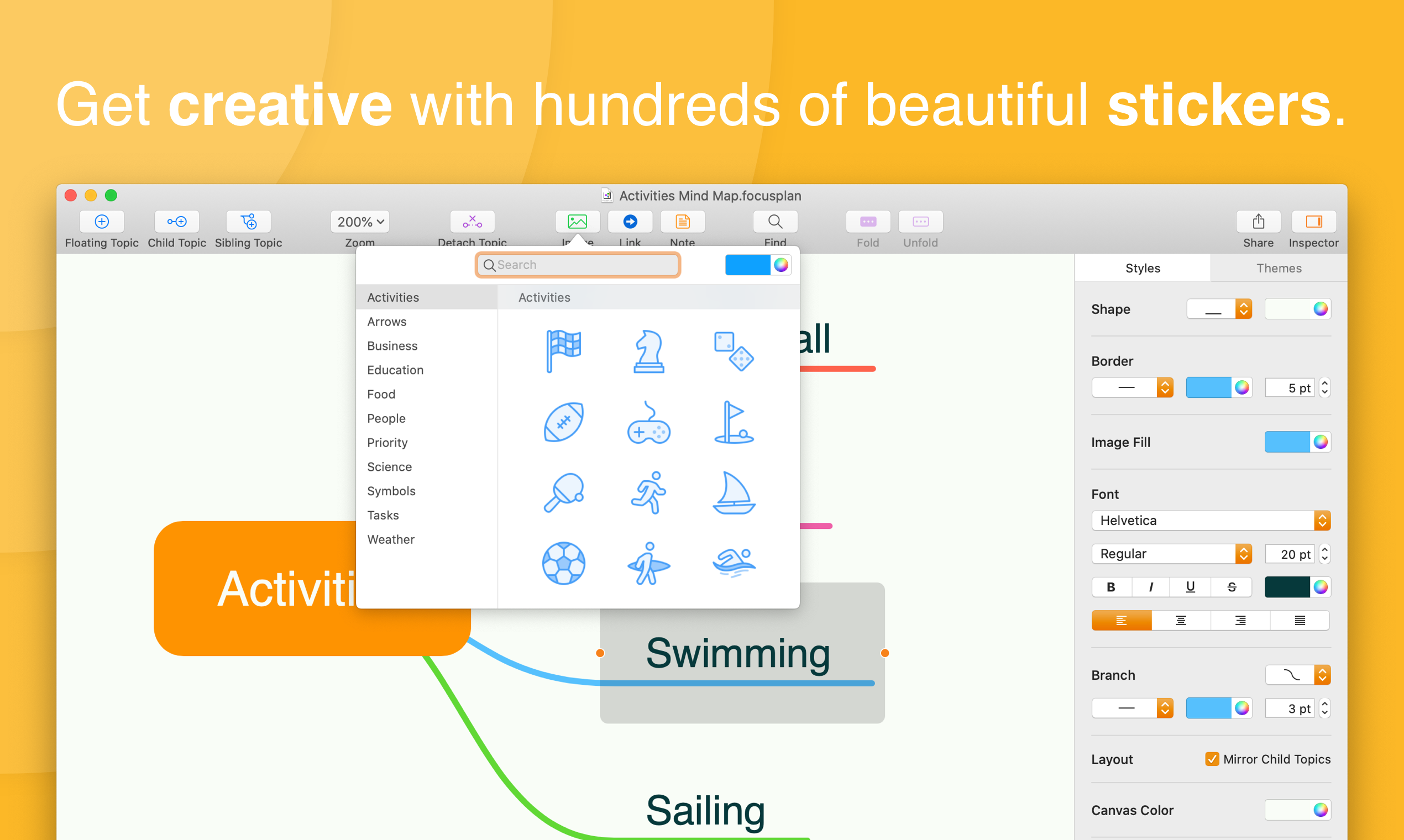Toggle Mirror Child Topics checkbox
The image size is (1404, 840).
(x=1212, y=759)
